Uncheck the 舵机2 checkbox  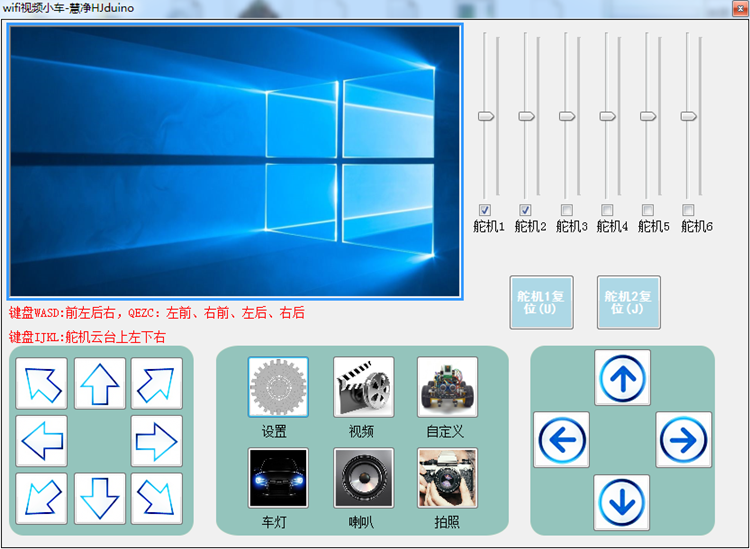525,210
